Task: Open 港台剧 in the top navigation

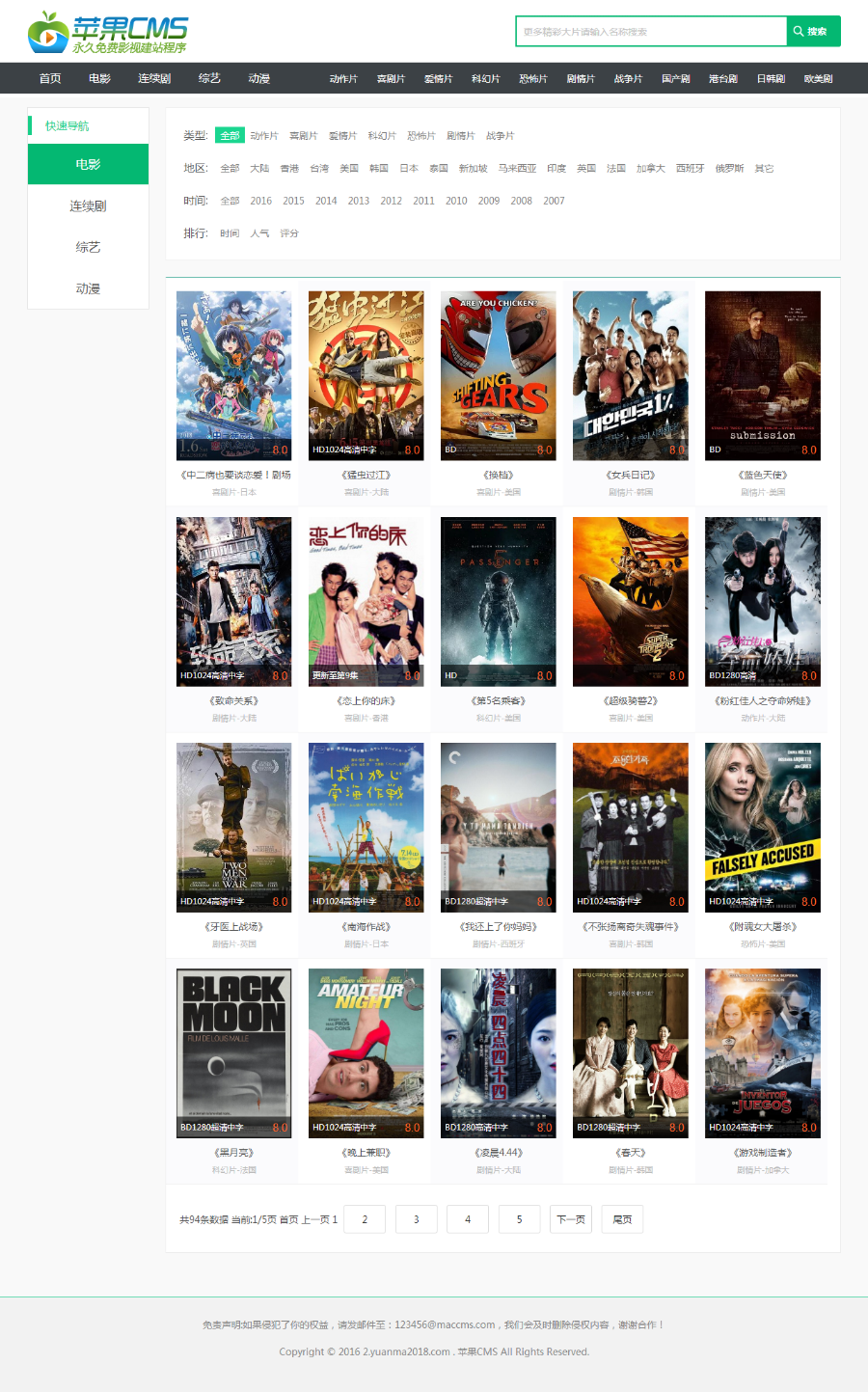Action: tap(722, 79)
